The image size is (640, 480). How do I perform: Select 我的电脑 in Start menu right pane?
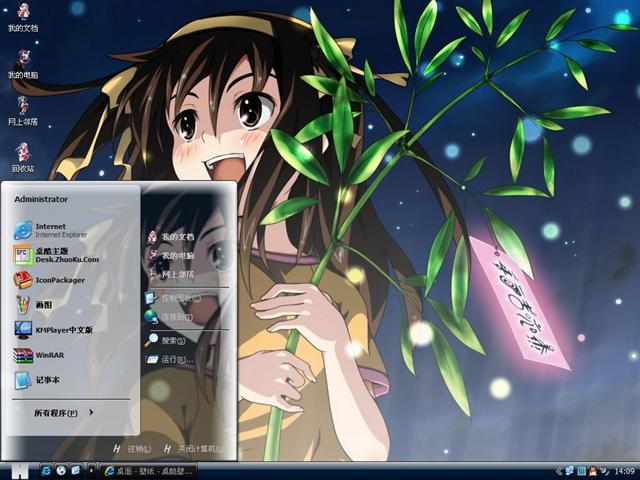171,256
